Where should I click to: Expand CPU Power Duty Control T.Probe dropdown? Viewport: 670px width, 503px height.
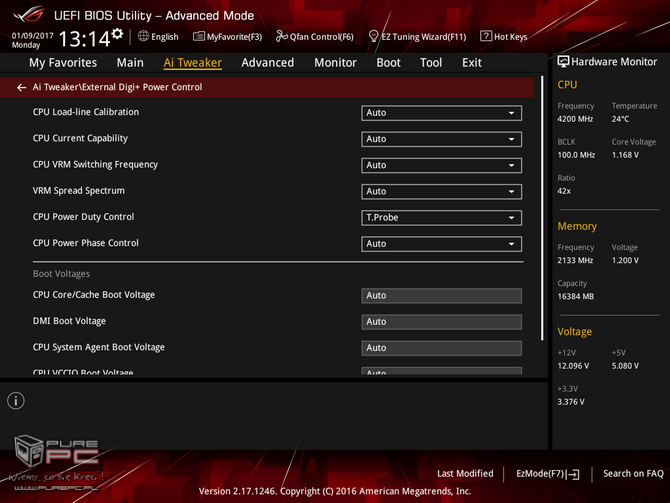[441, 218]
